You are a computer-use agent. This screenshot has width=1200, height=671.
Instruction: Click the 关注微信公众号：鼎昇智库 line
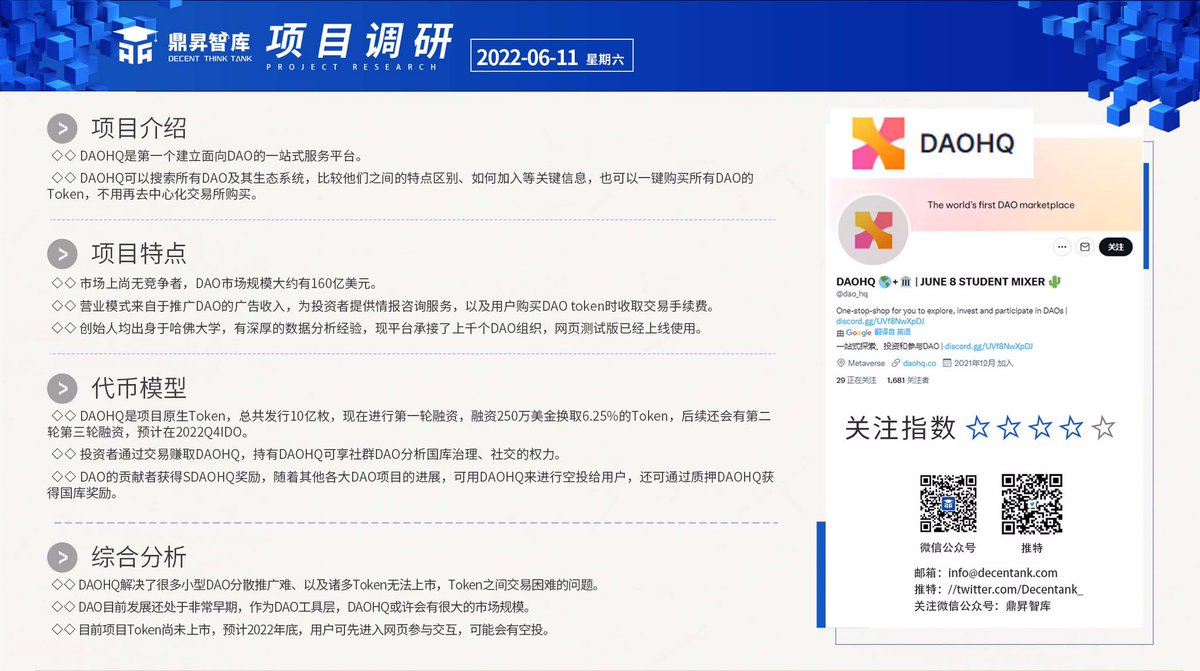tap(982, 607)
